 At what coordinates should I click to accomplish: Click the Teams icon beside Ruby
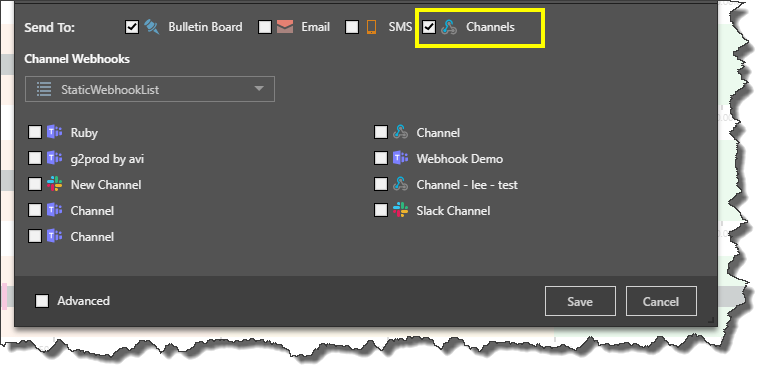tap(54, 132)
